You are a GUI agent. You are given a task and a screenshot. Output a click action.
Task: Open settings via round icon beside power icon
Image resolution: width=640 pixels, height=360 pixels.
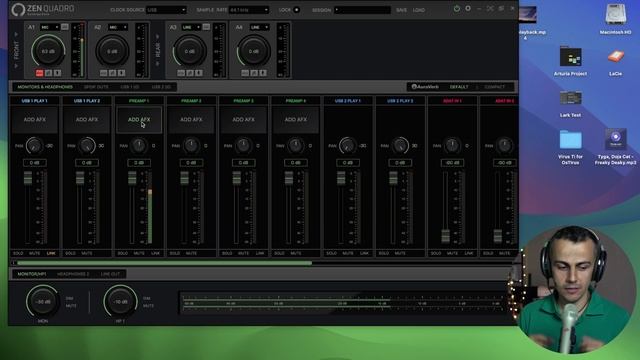click(468, 9)
